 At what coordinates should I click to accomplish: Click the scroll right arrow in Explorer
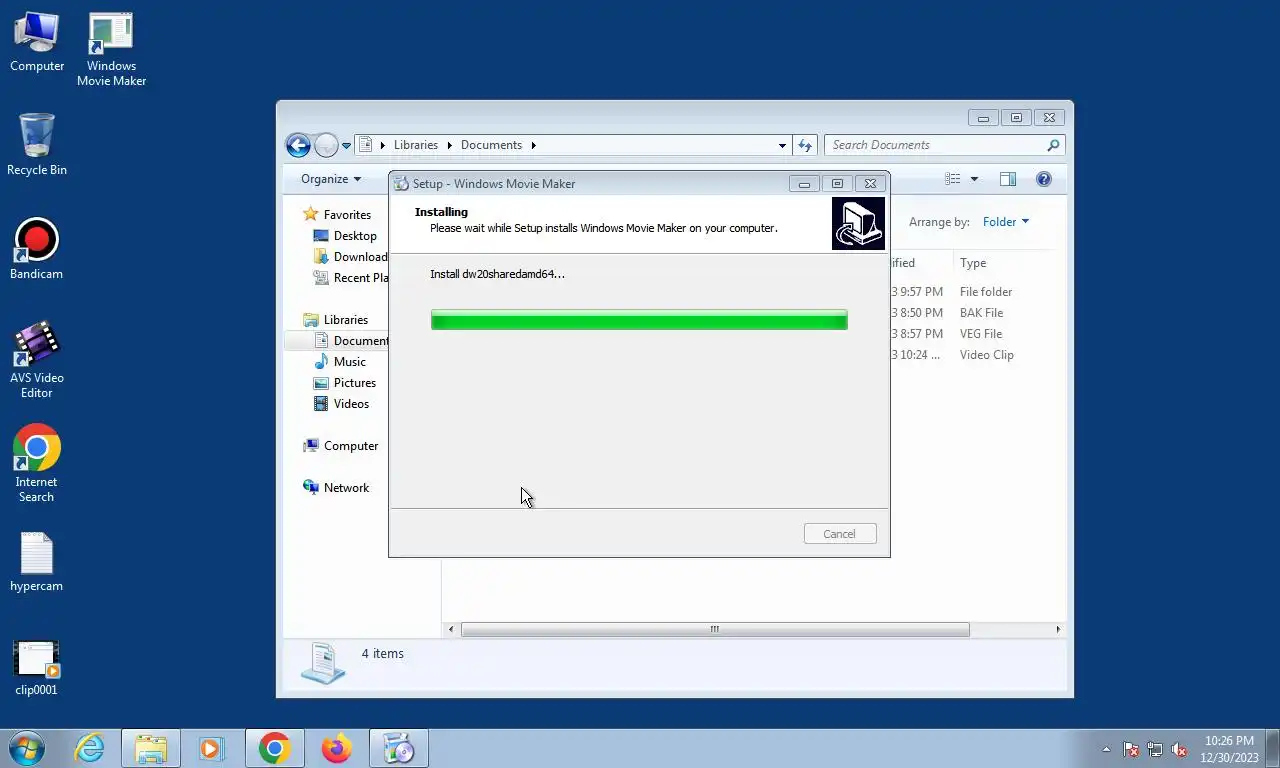click(x=1058, y=629)
